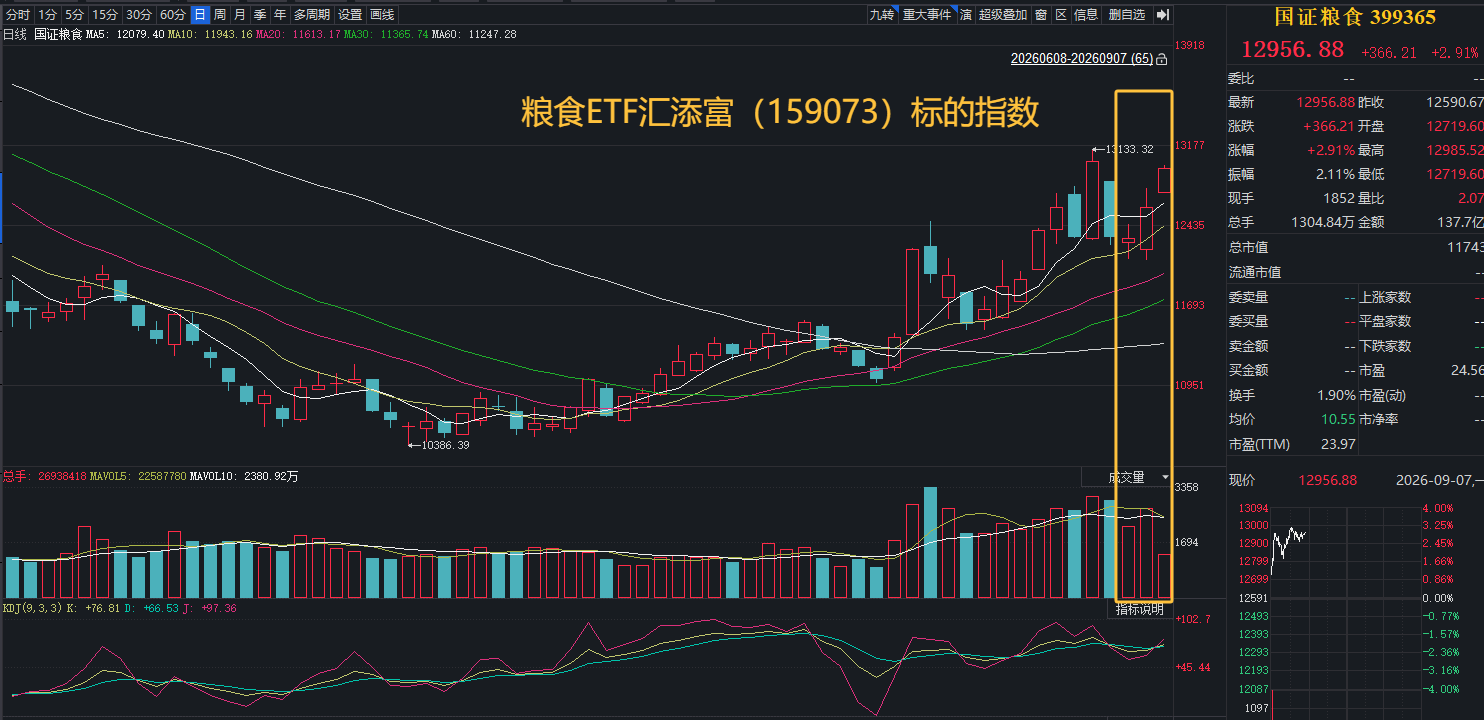
Task: Toggle the date range lock icon
Action: [x=1161, y=59]
